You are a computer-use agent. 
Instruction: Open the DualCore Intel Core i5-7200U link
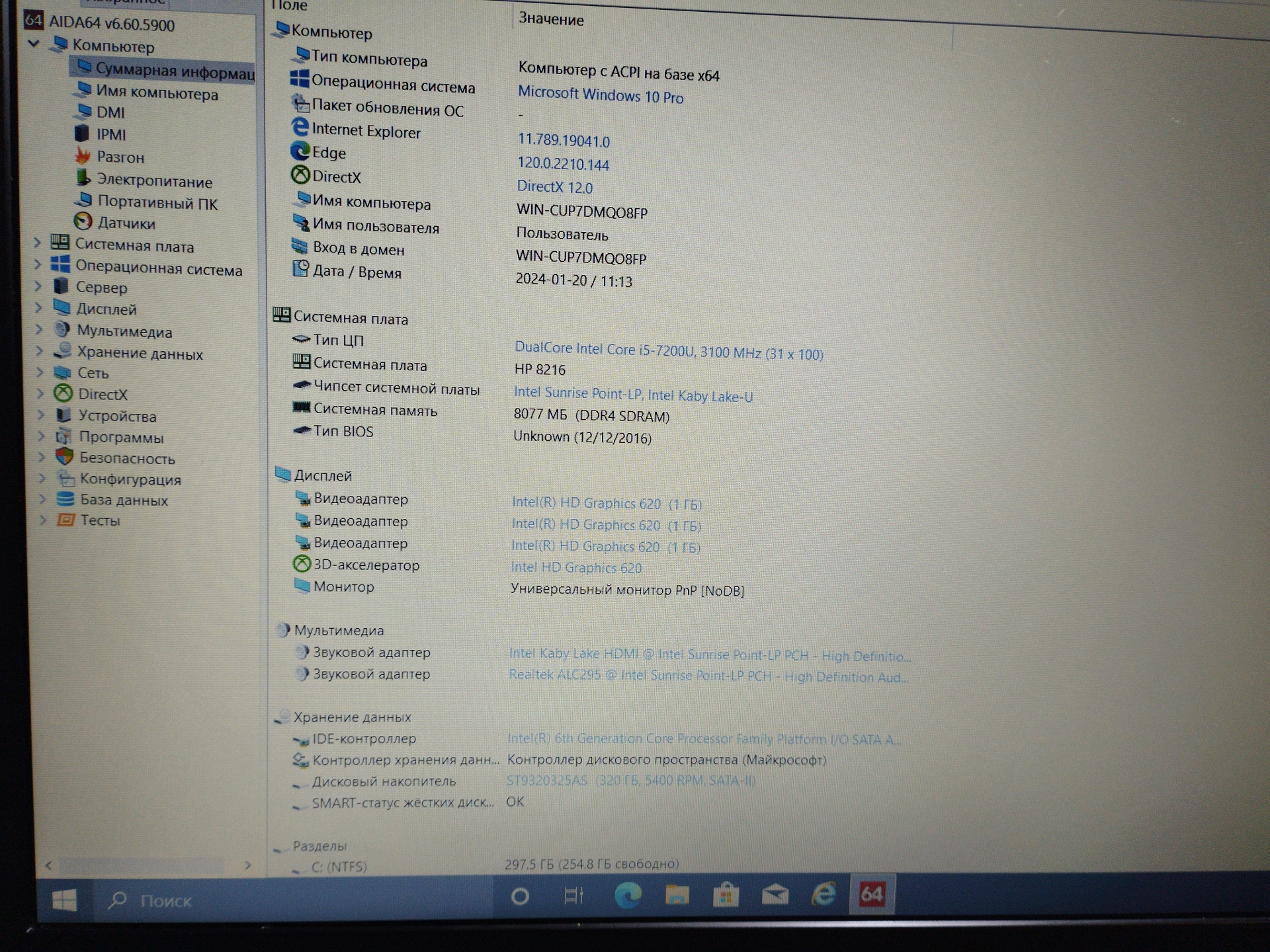pyautogui.click(x=669, y=350)
